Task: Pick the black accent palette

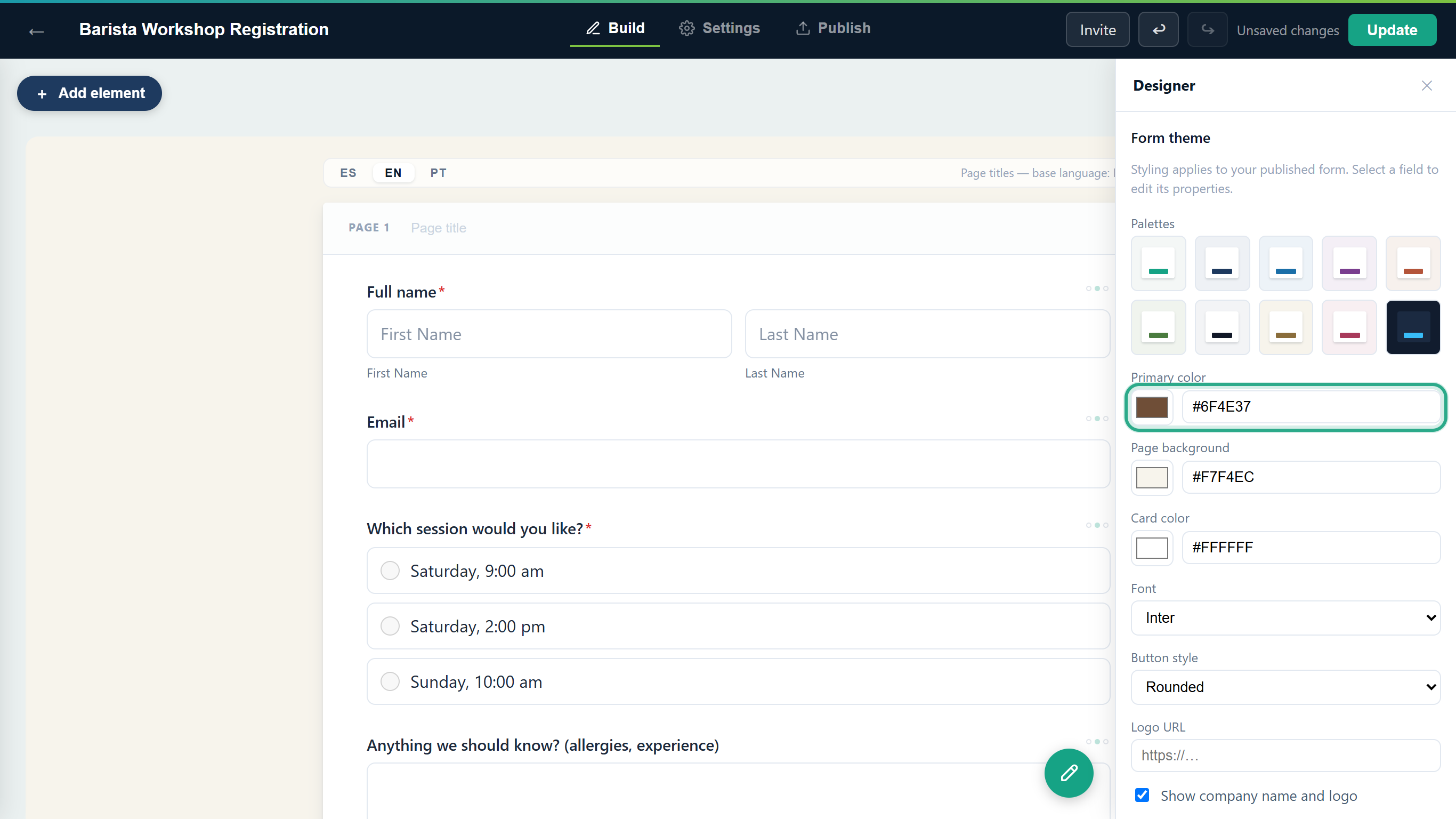Action: tap(1222, 327)
